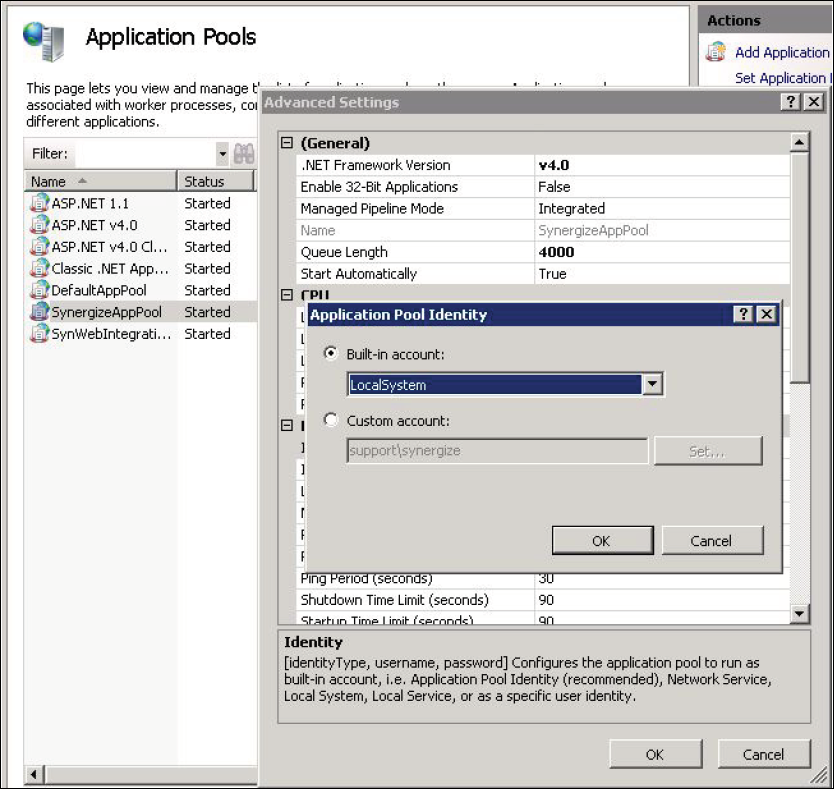
Task: Click the SynergizeAppPool icon
Action: pyautogui.click(x=39, y=312)
